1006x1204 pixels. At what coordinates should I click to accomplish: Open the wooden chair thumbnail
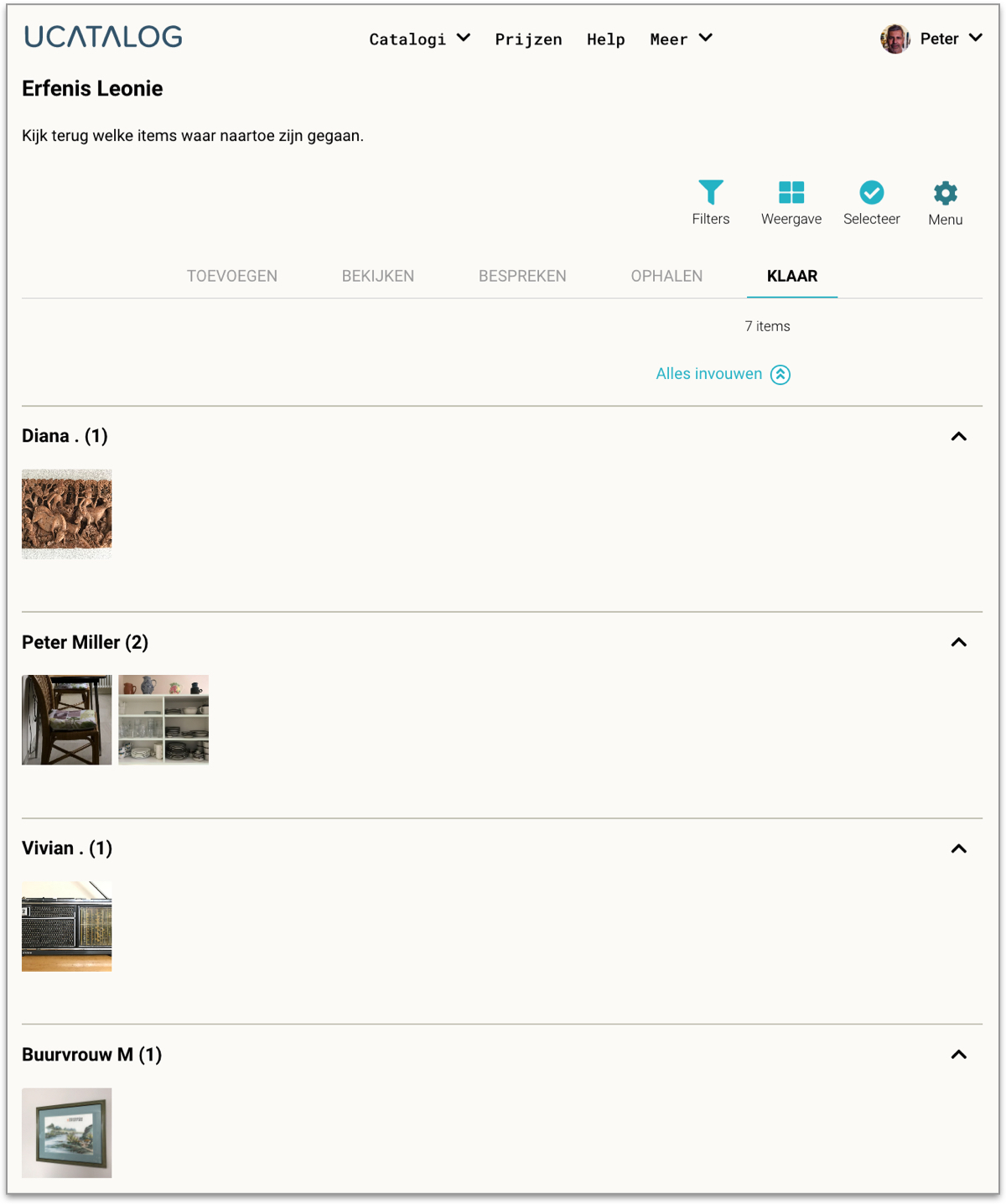(x=66, y=720)
